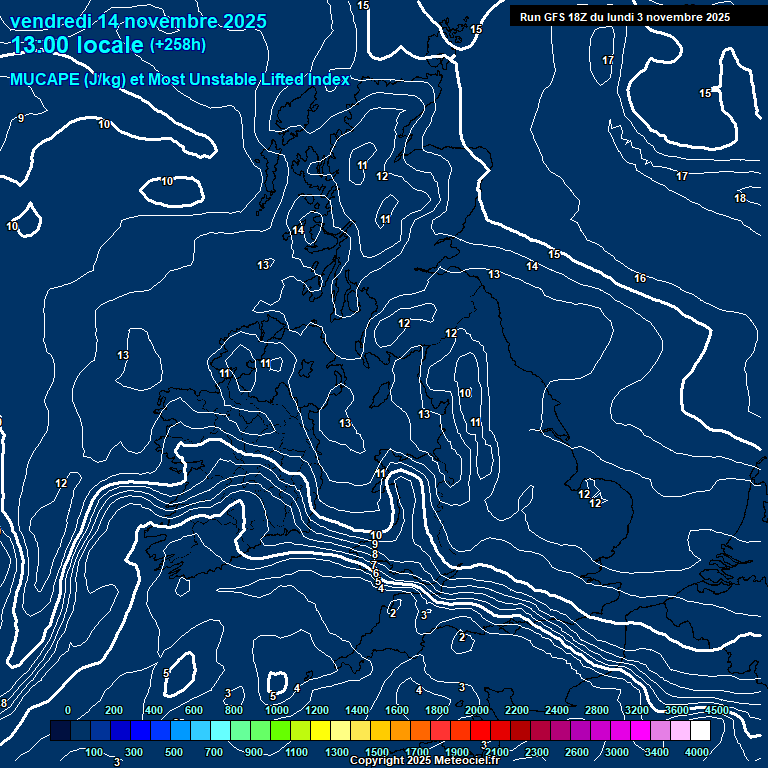This screenshot has height=768, width=768.
Task: Select the darkest navy 0 J/kg swatch
Action: tap(60, 731)
